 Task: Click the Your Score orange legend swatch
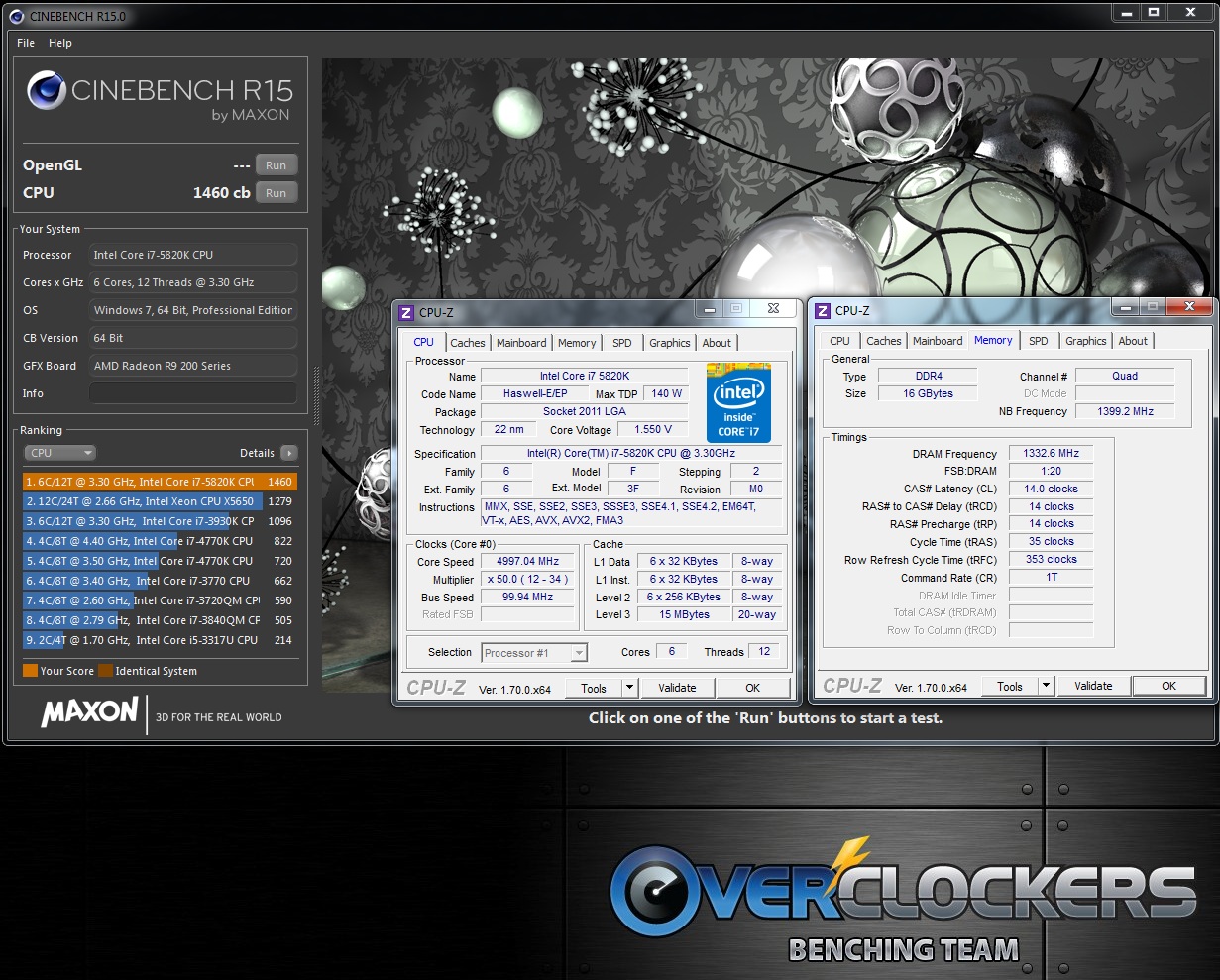pos(30,671)
